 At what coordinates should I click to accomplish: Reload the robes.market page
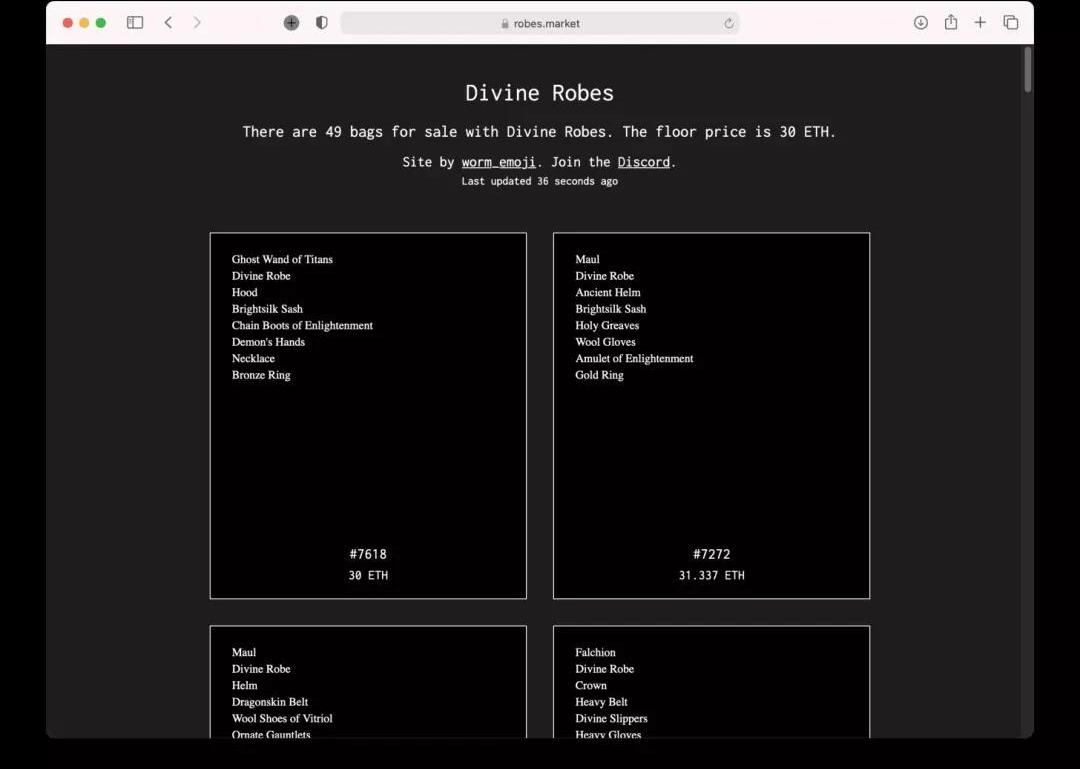[729, 23]
